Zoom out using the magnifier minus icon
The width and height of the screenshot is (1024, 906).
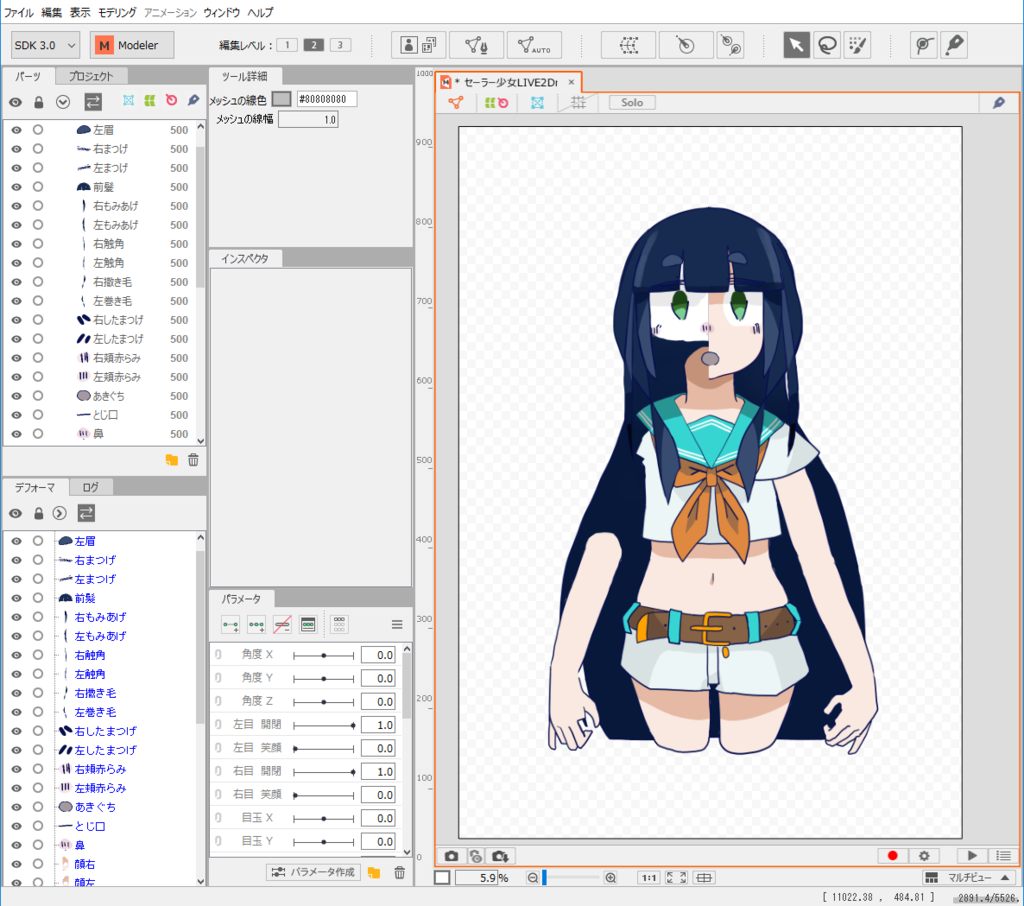click(533, 878)
